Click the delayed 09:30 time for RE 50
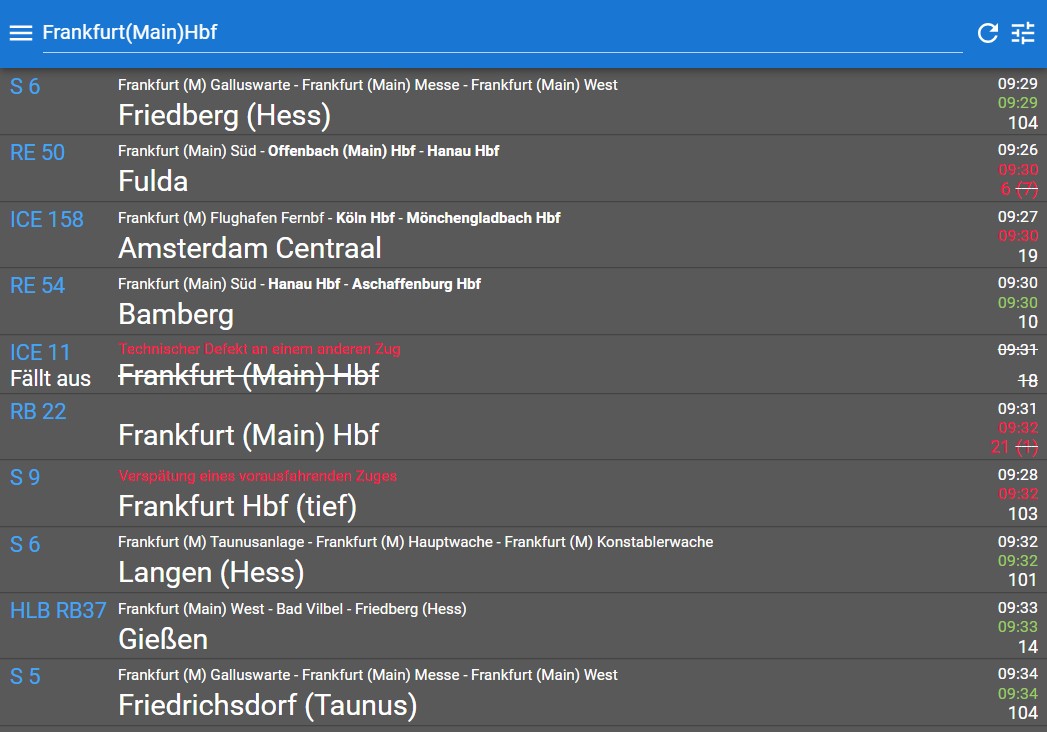This screenshot has height=732, width=1047. click(x=1018, y=170)
